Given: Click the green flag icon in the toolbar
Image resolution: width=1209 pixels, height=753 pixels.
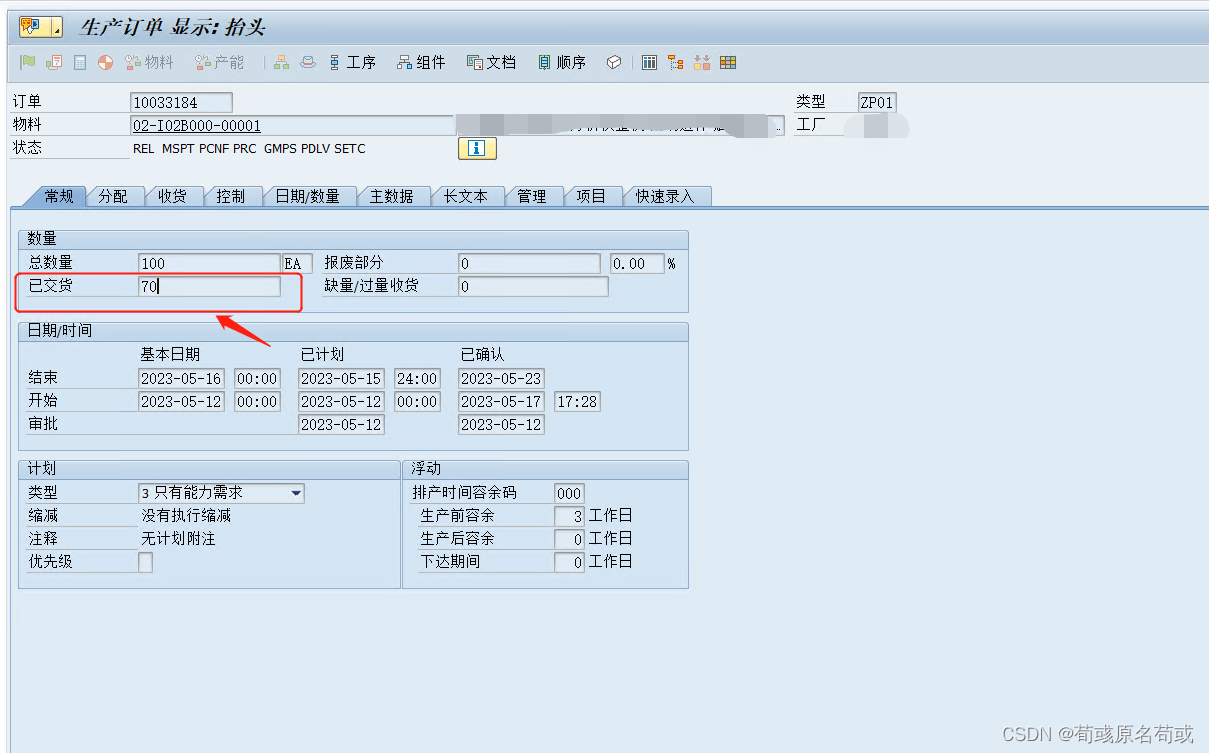Looking at the screenshot, I should [x=28, y=62].
